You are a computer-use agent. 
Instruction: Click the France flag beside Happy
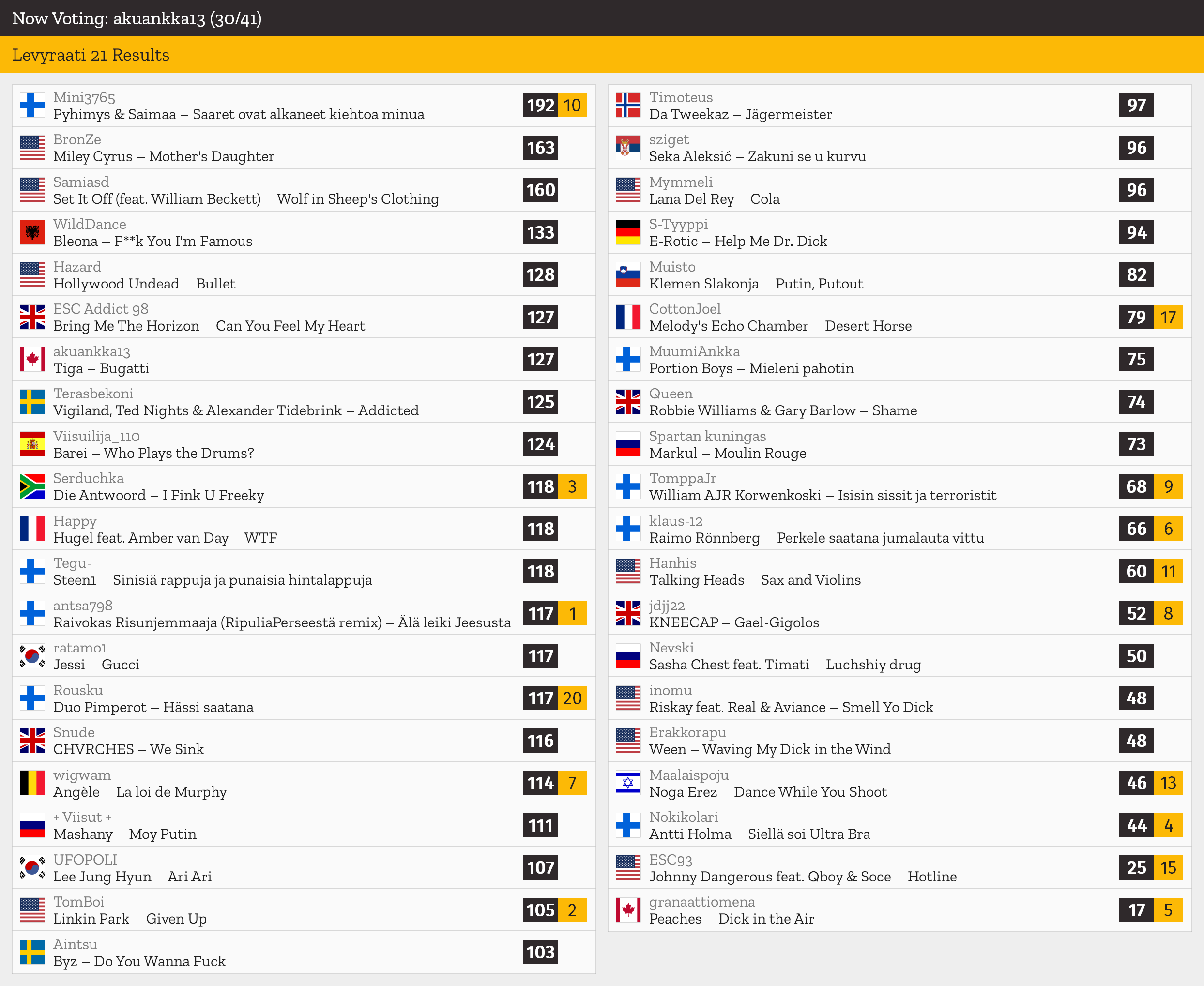(32, 529)
